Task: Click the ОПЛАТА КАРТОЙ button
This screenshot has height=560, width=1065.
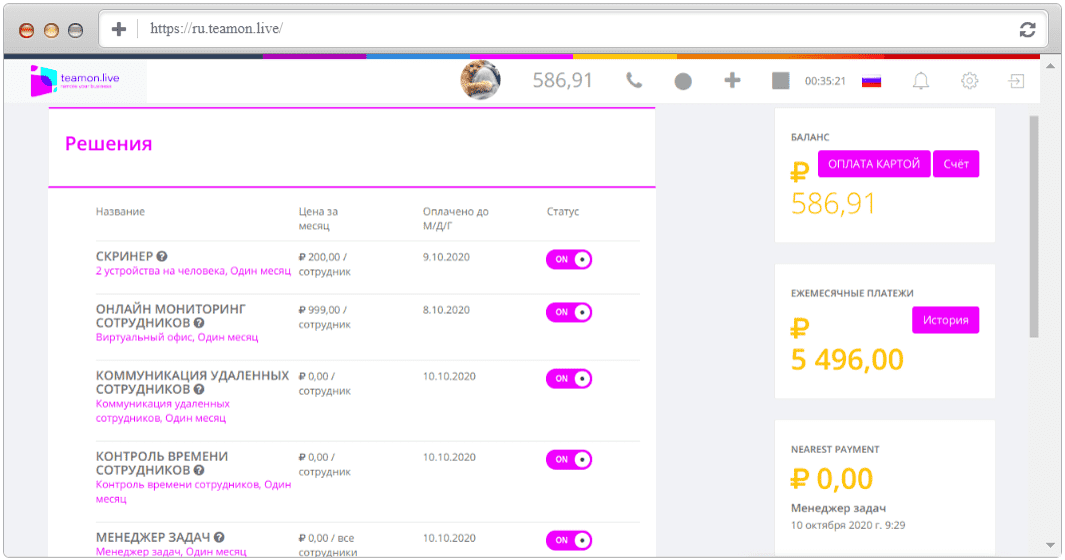Action: [x=873, y=164]
